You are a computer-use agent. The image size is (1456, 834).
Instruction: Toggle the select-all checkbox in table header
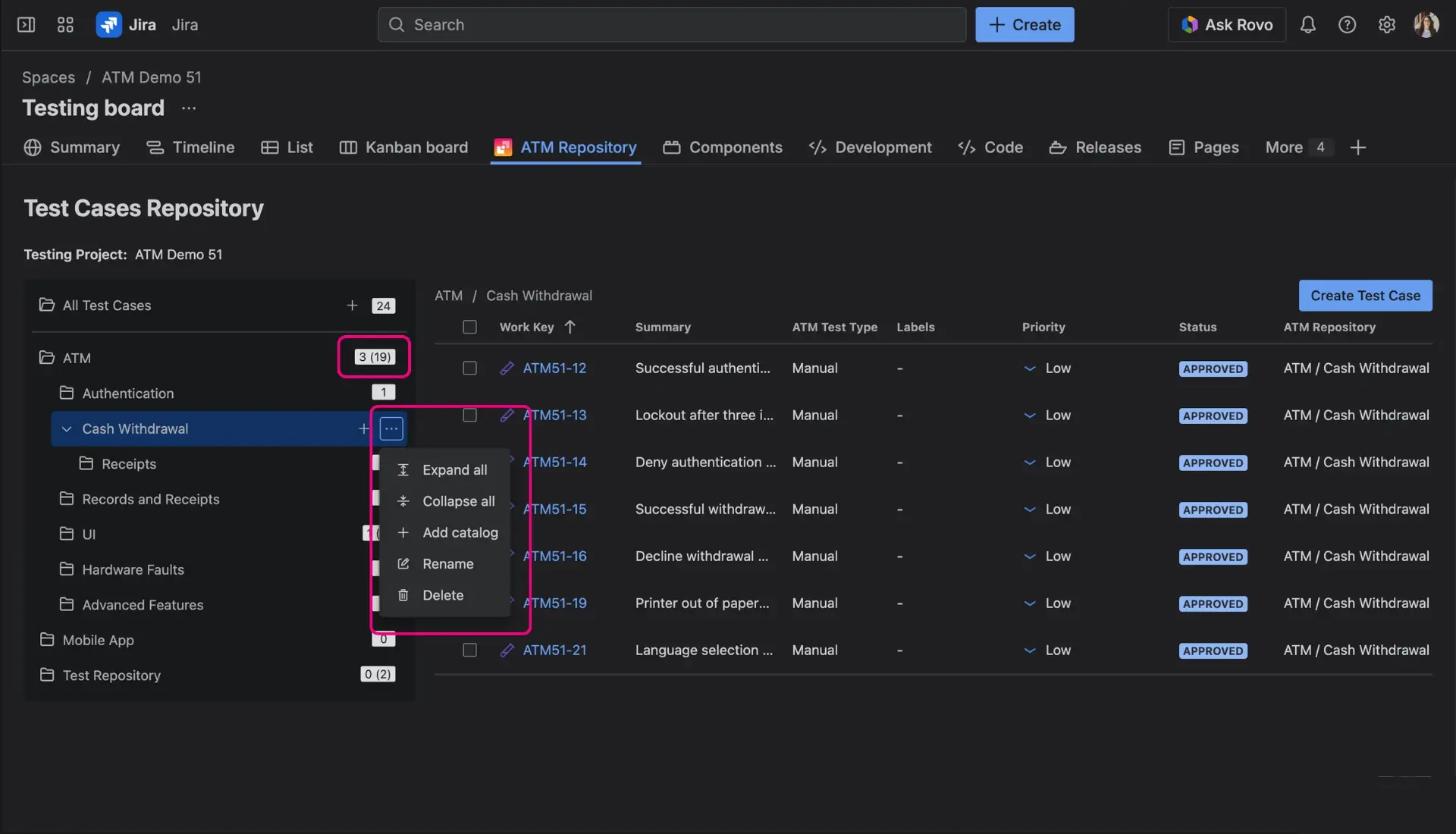[x=470, y=327]
